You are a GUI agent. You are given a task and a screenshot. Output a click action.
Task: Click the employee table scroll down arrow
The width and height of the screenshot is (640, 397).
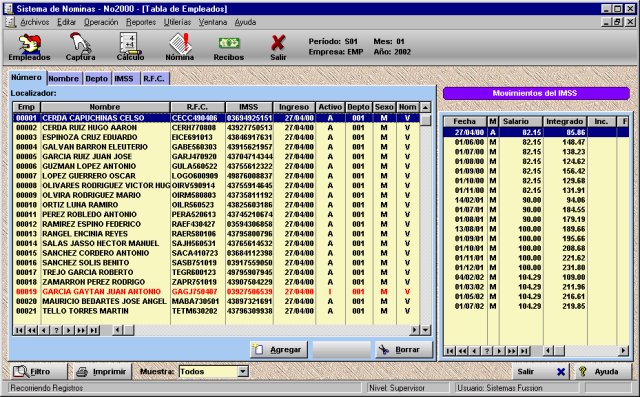point(425,330)
